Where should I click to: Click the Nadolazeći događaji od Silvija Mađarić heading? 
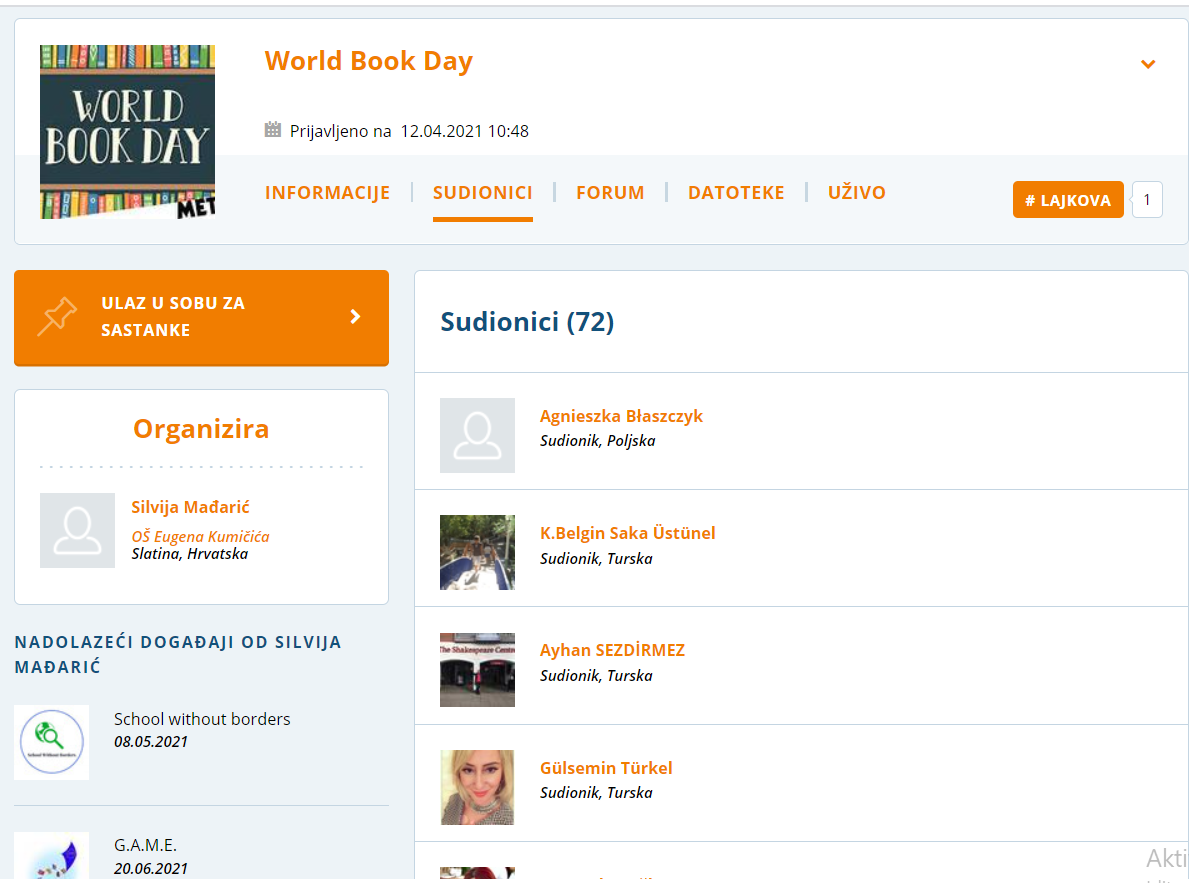[178, 654]
